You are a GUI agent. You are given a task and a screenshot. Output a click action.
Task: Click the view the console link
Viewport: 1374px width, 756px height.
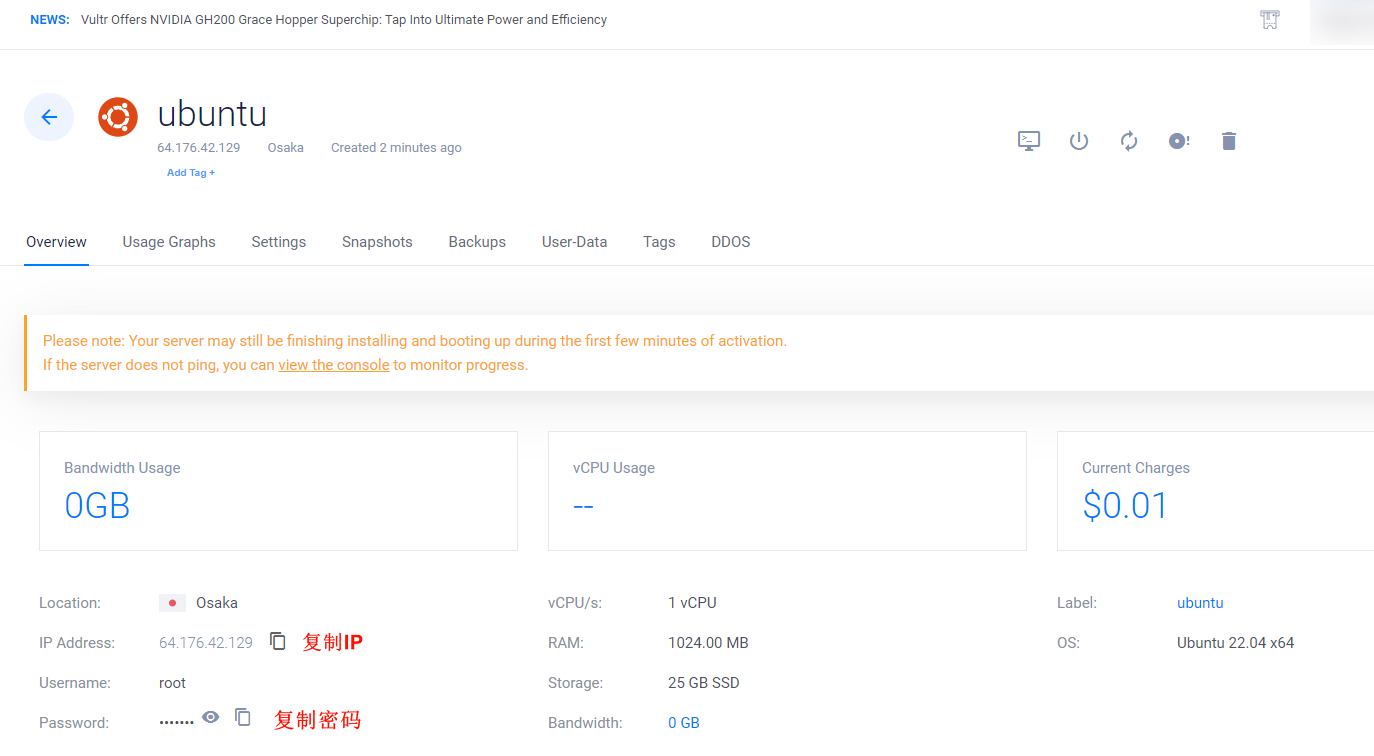pyautogui.click(x=334, y=365)
